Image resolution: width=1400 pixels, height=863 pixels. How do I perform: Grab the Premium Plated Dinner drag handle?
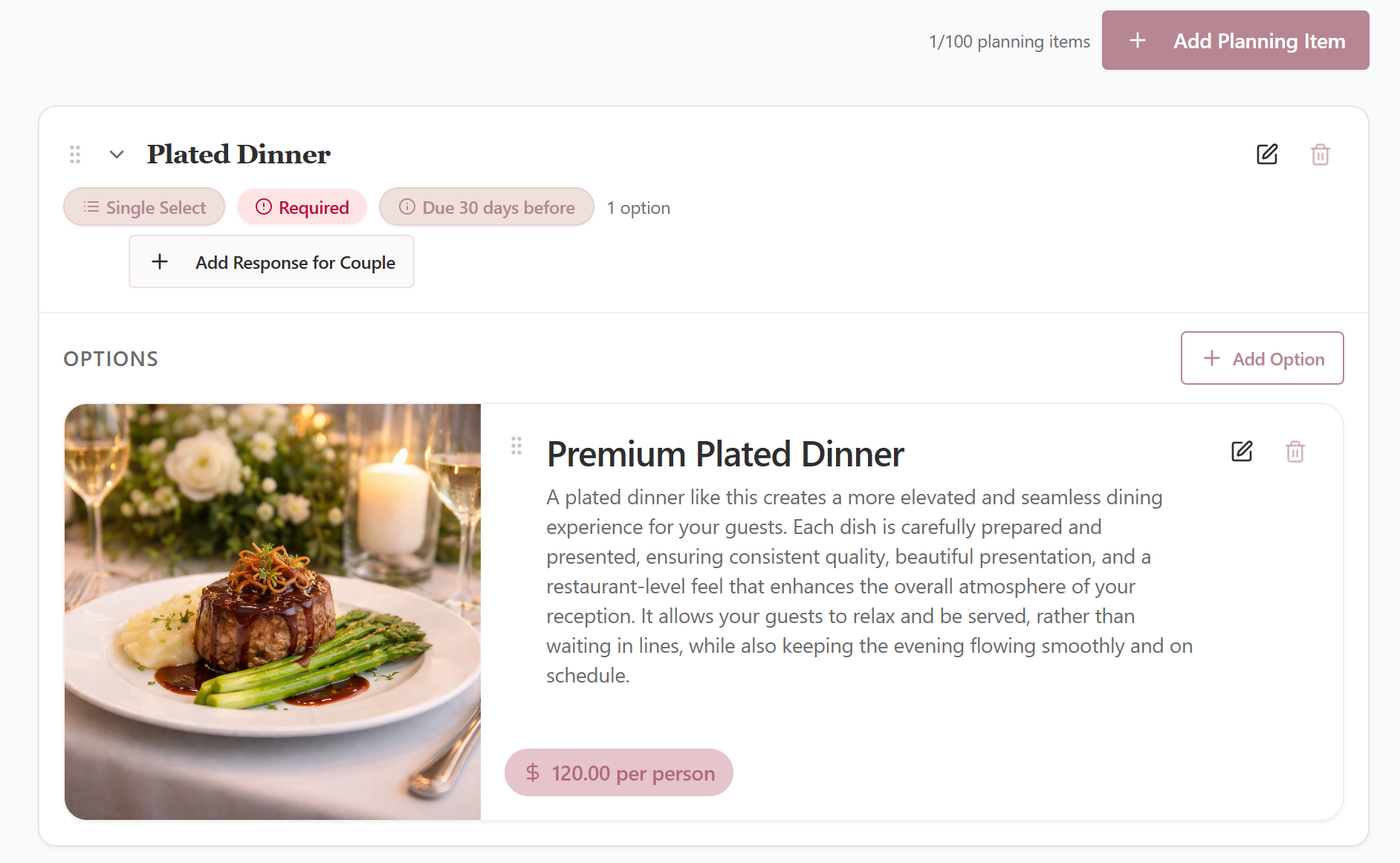[516, 446]
